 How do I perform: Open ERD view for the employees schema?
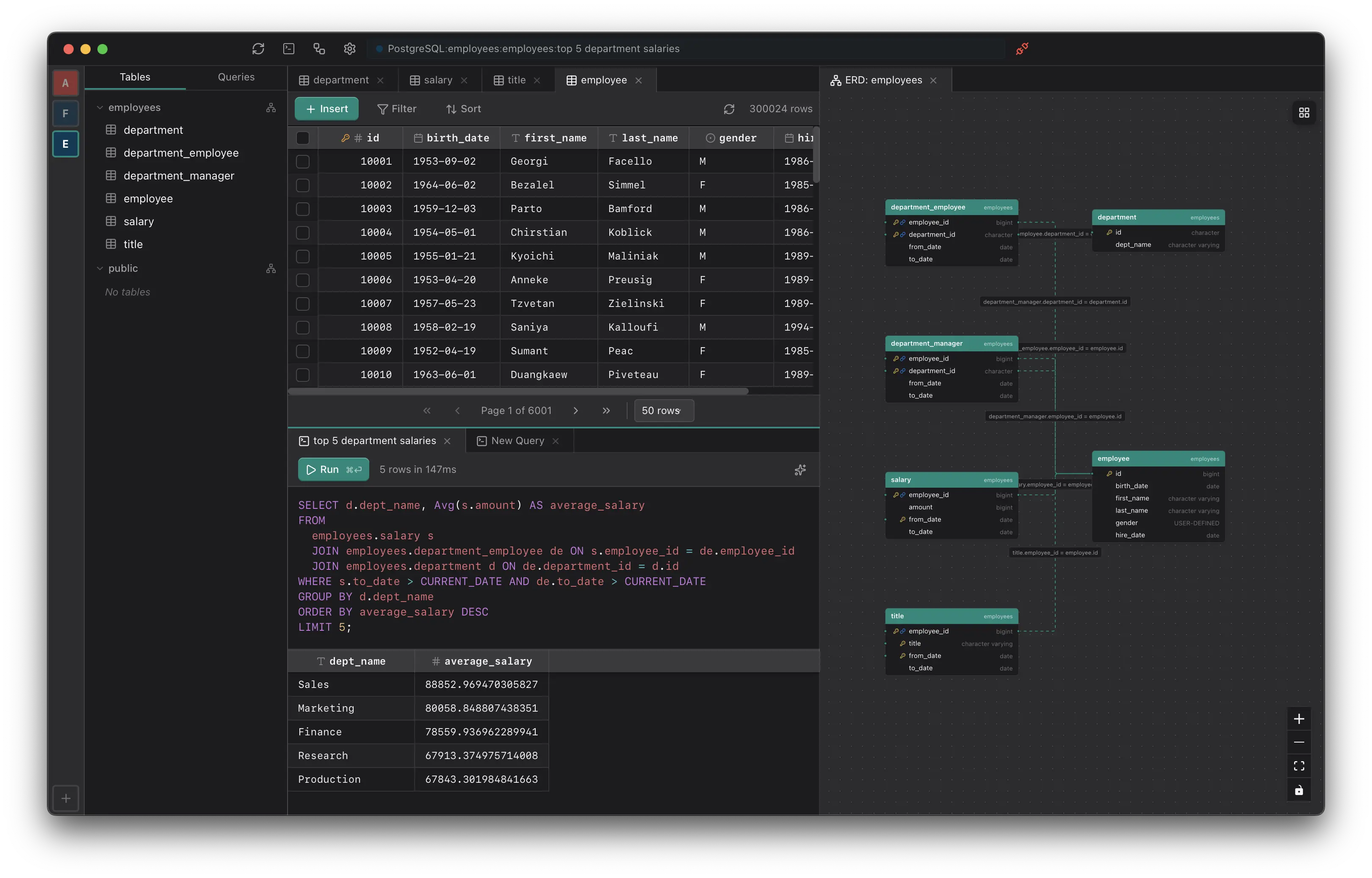click(271, 107)
